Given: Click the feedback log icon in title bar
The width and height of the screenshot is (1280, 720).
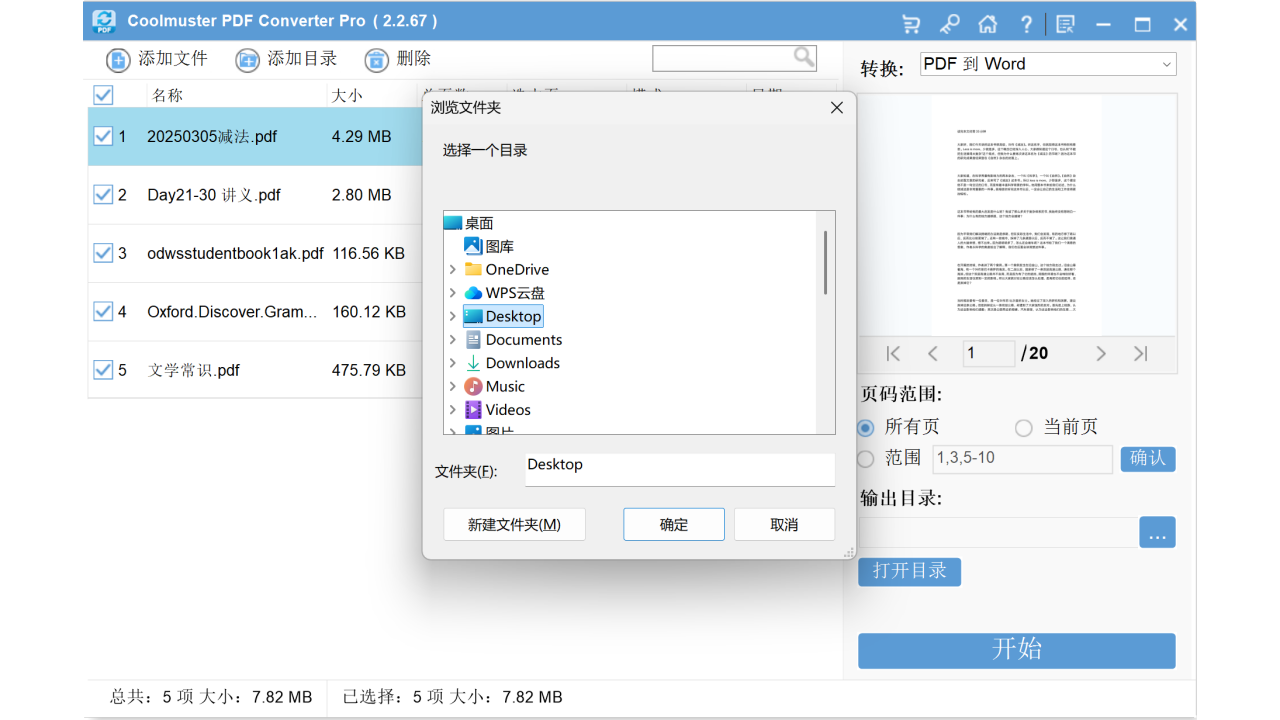Looking at the screenshot, I should click(1064, 23).
